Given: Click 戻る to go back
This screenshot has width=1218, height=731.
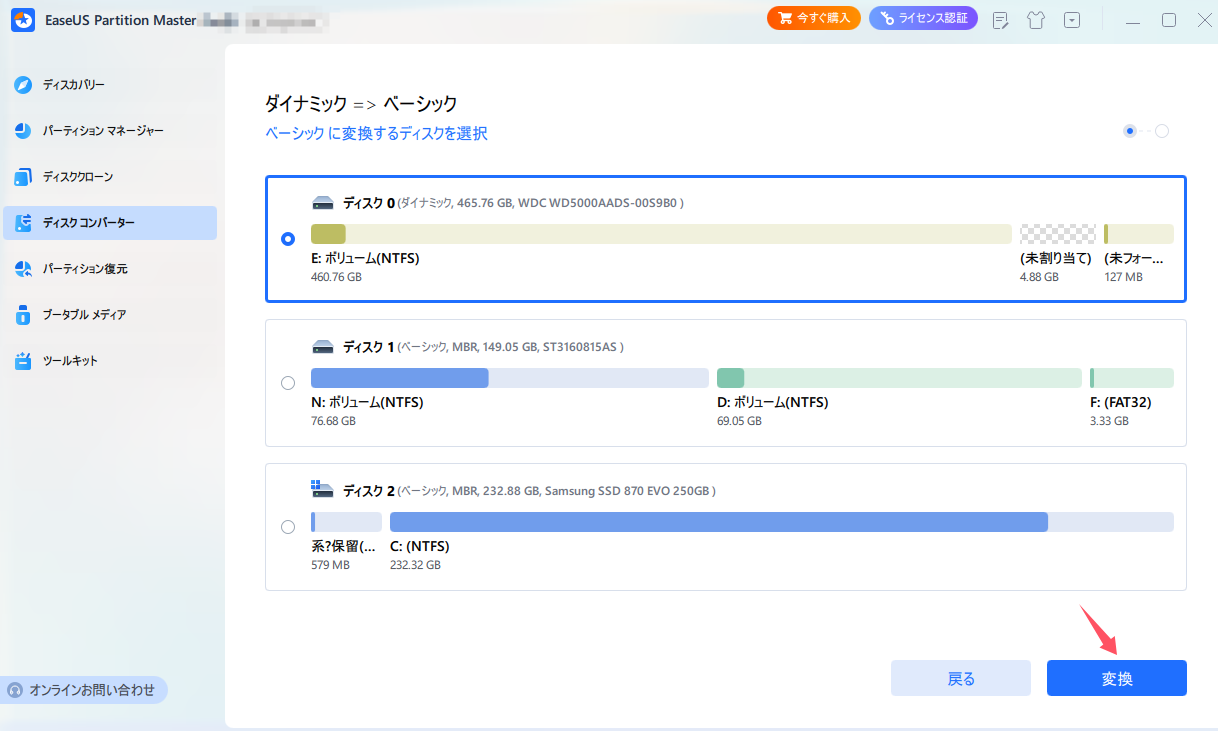Looking at the screenshot, I should click(x=960, y=677).
